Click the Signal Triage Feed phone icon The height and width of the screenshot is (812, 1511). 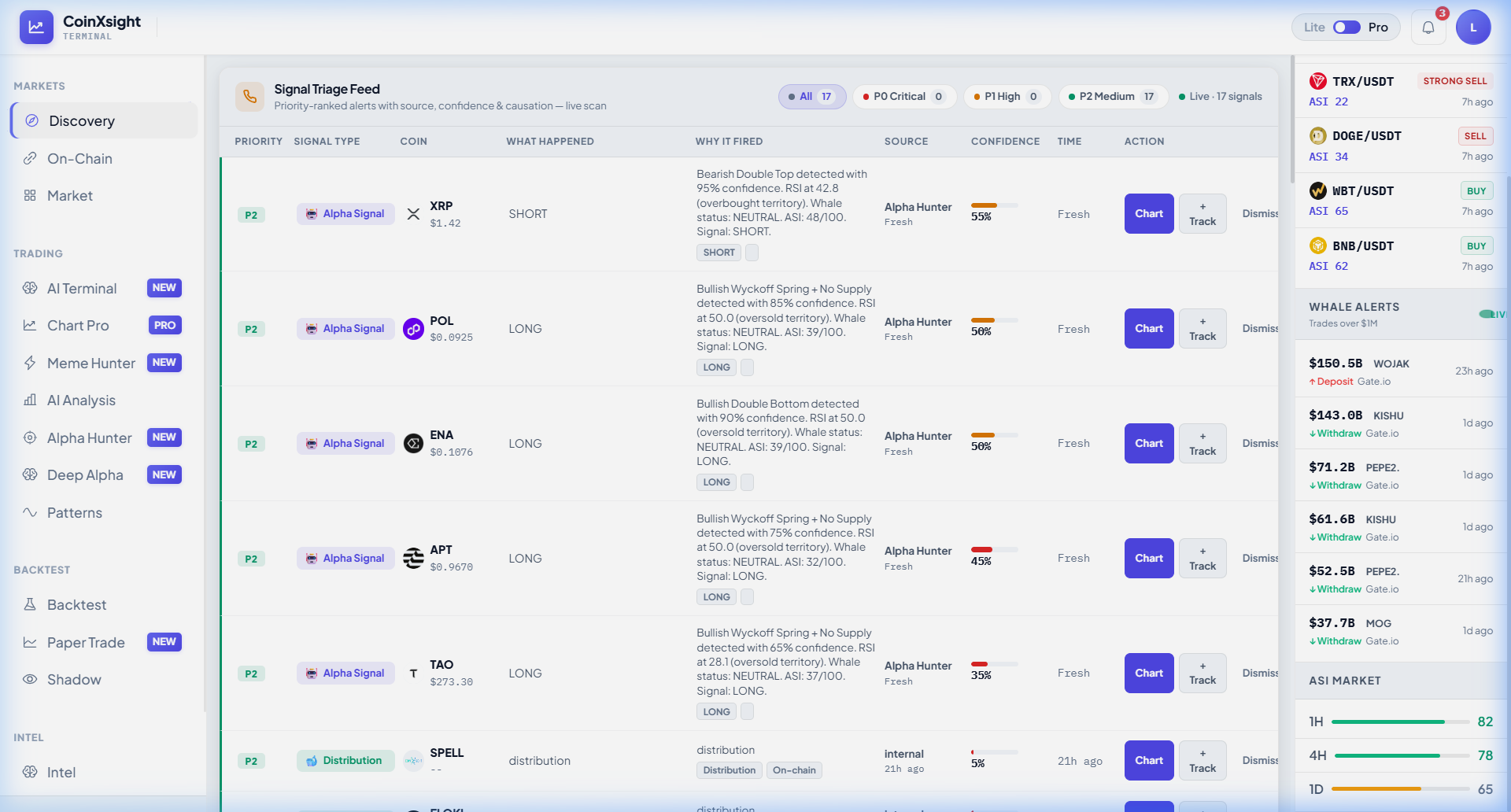[x=249, y=97]
